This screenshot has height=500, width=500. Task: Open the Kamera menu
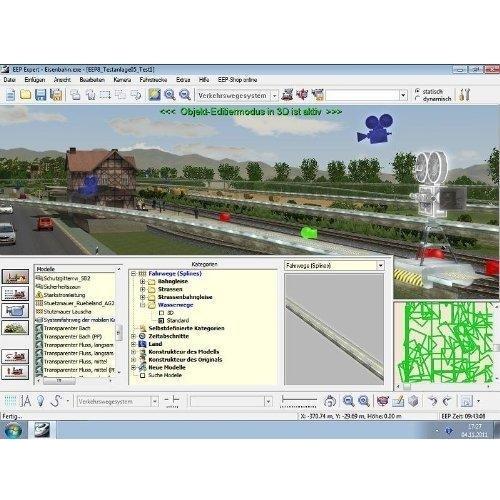(x=122, y=80)
